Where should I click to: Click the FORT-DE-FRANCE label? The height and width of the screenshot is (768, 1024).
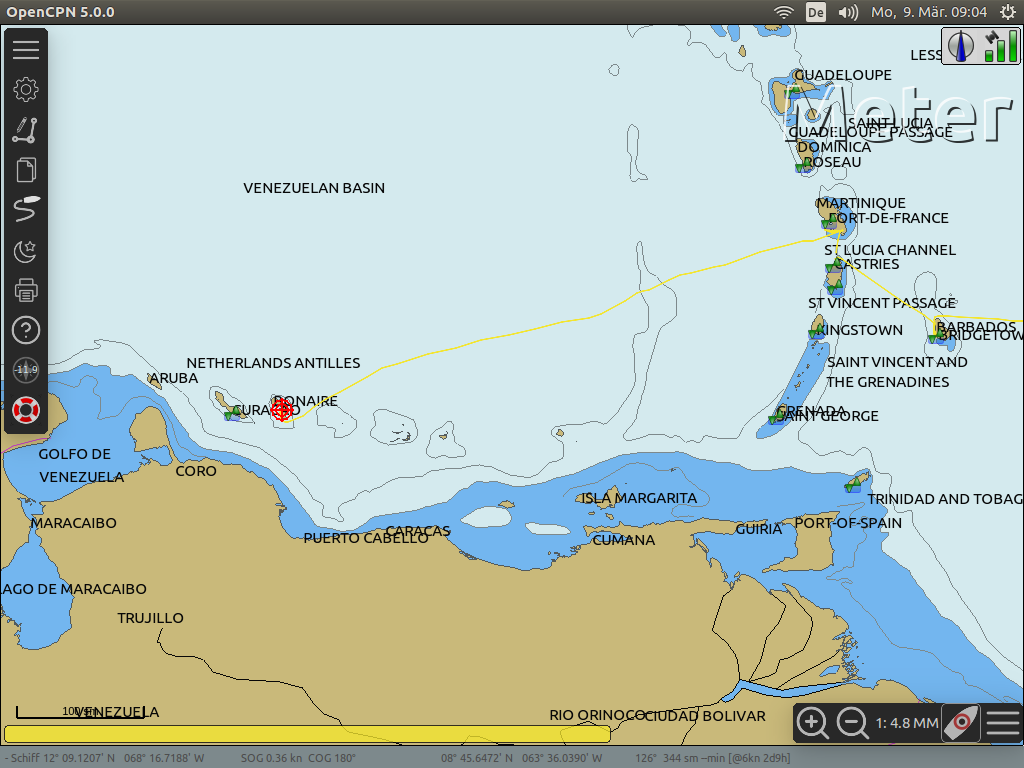click(889, 218)
